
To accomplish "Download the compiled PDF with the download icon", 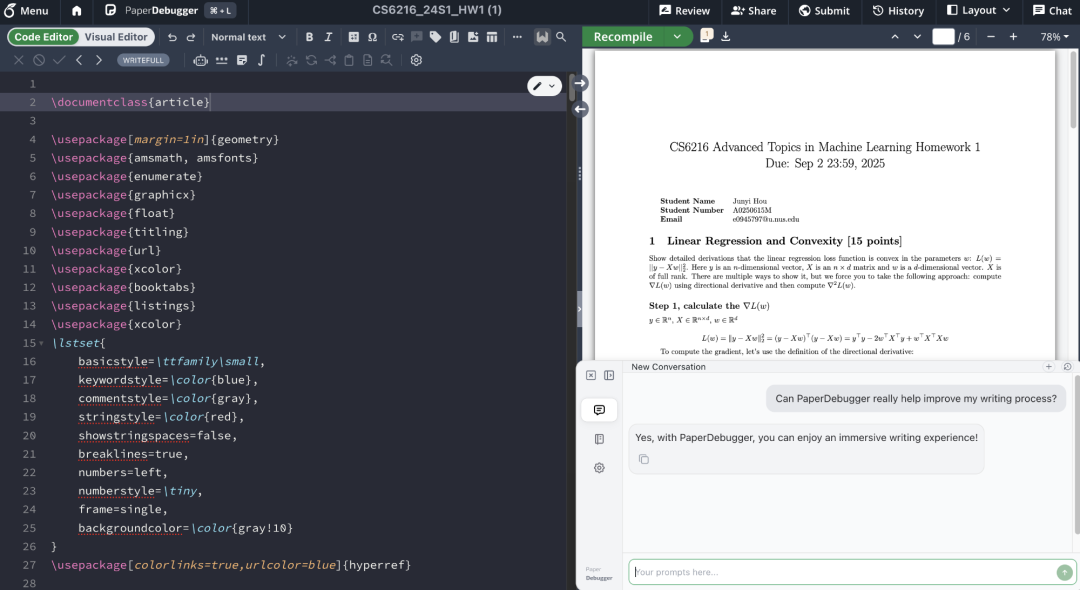I will [725, 36].
